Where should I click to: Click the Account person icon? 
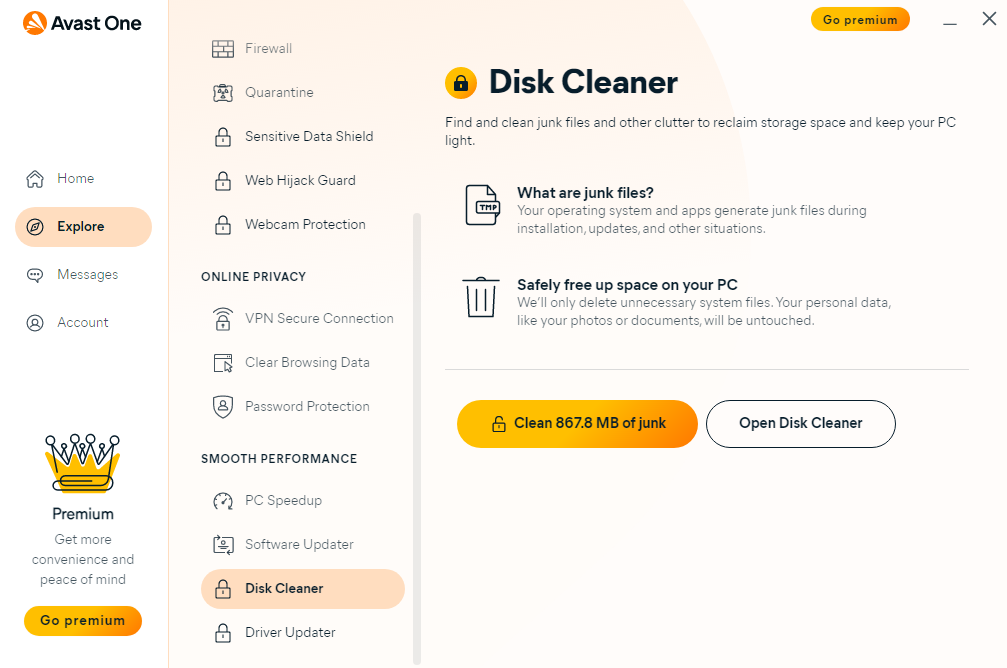35,322
